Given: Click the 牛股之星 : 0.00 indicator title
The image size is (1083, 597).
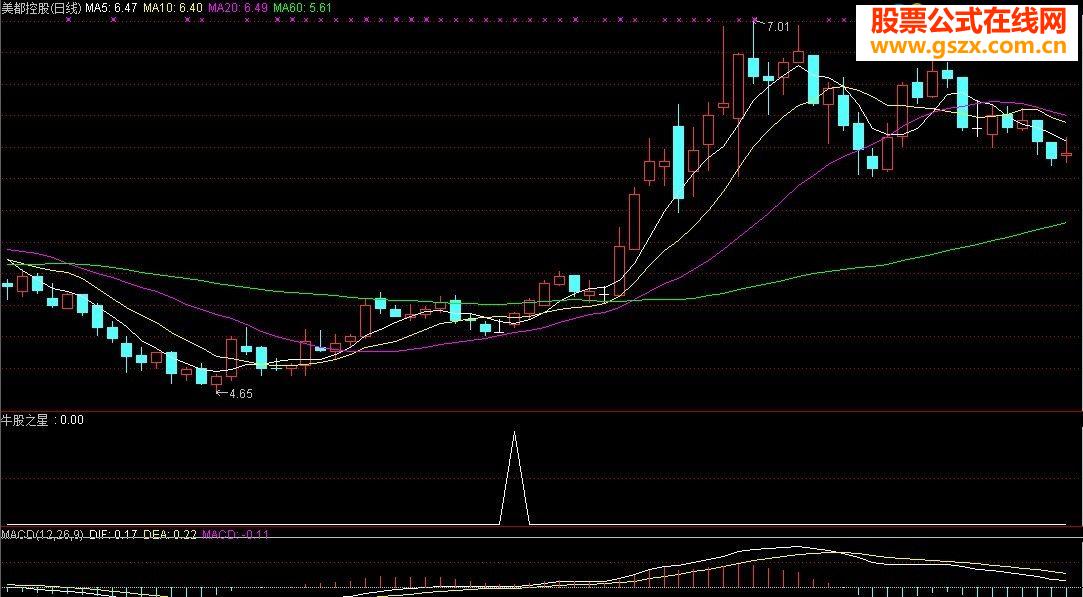Looking at the screenshot, I should click(x=43, y=419).
